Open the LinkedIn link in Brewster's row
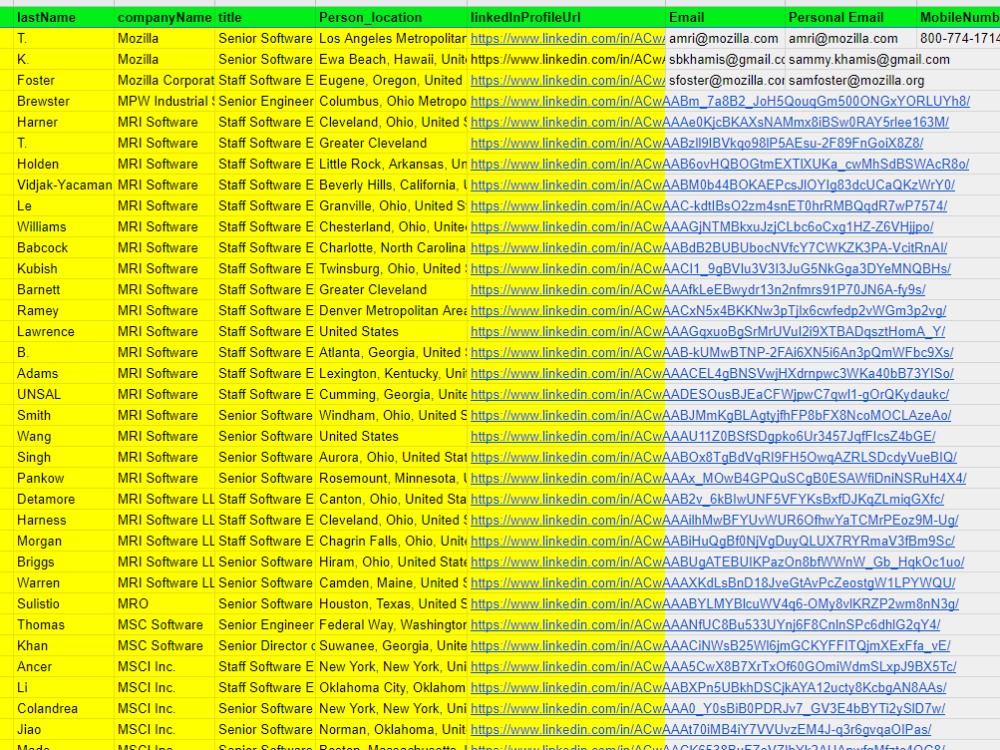Image resolution: width=1000 pixels, height=750 pixels. (x=720, y=101)
